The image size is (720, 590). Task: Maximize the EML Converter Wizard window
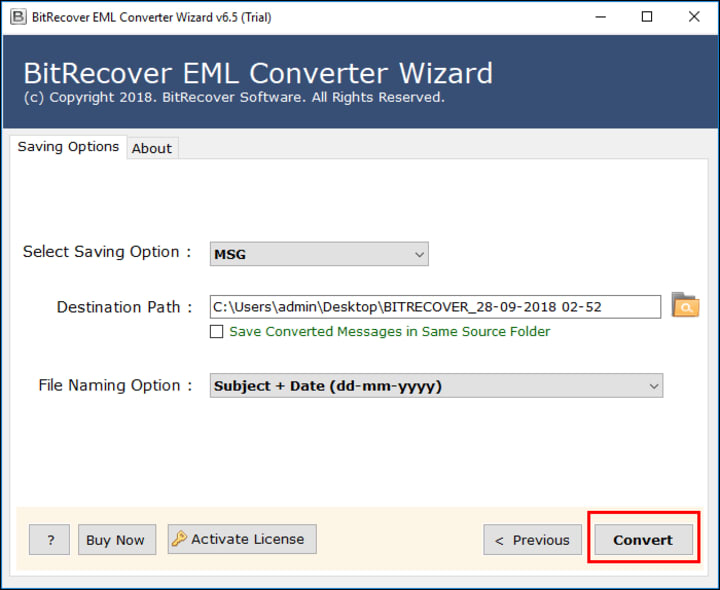647,17
